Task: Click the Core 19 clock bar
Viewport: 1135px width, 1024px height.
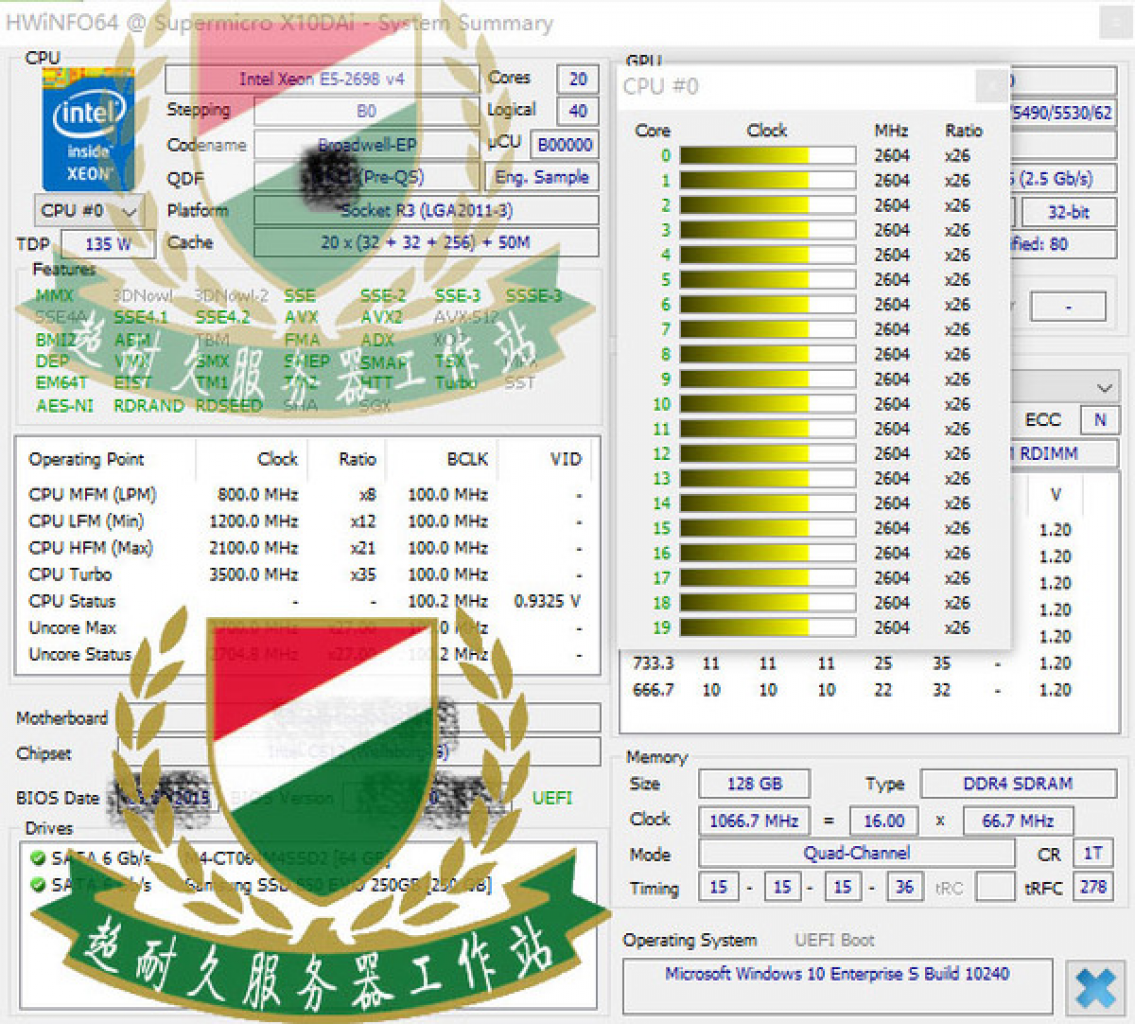Action: pyautogui.click(x=767, y=627)
